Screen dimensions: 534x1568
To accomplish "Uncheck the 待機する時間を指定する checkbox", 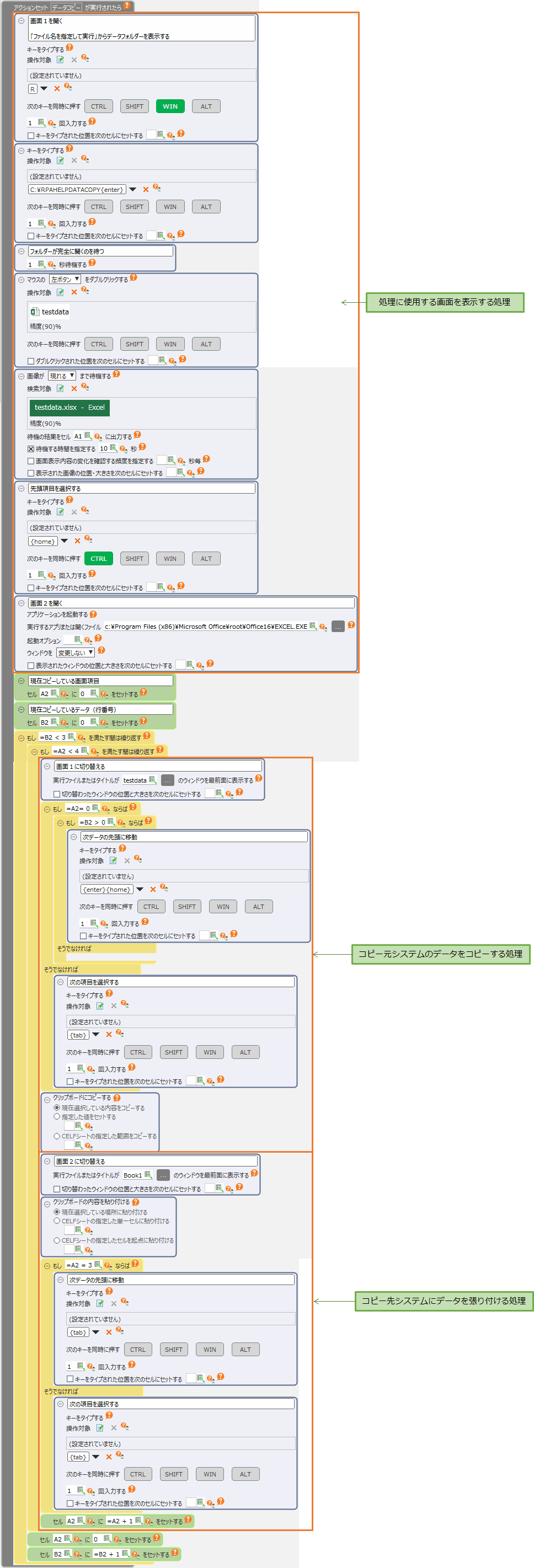I will [31, 448].
